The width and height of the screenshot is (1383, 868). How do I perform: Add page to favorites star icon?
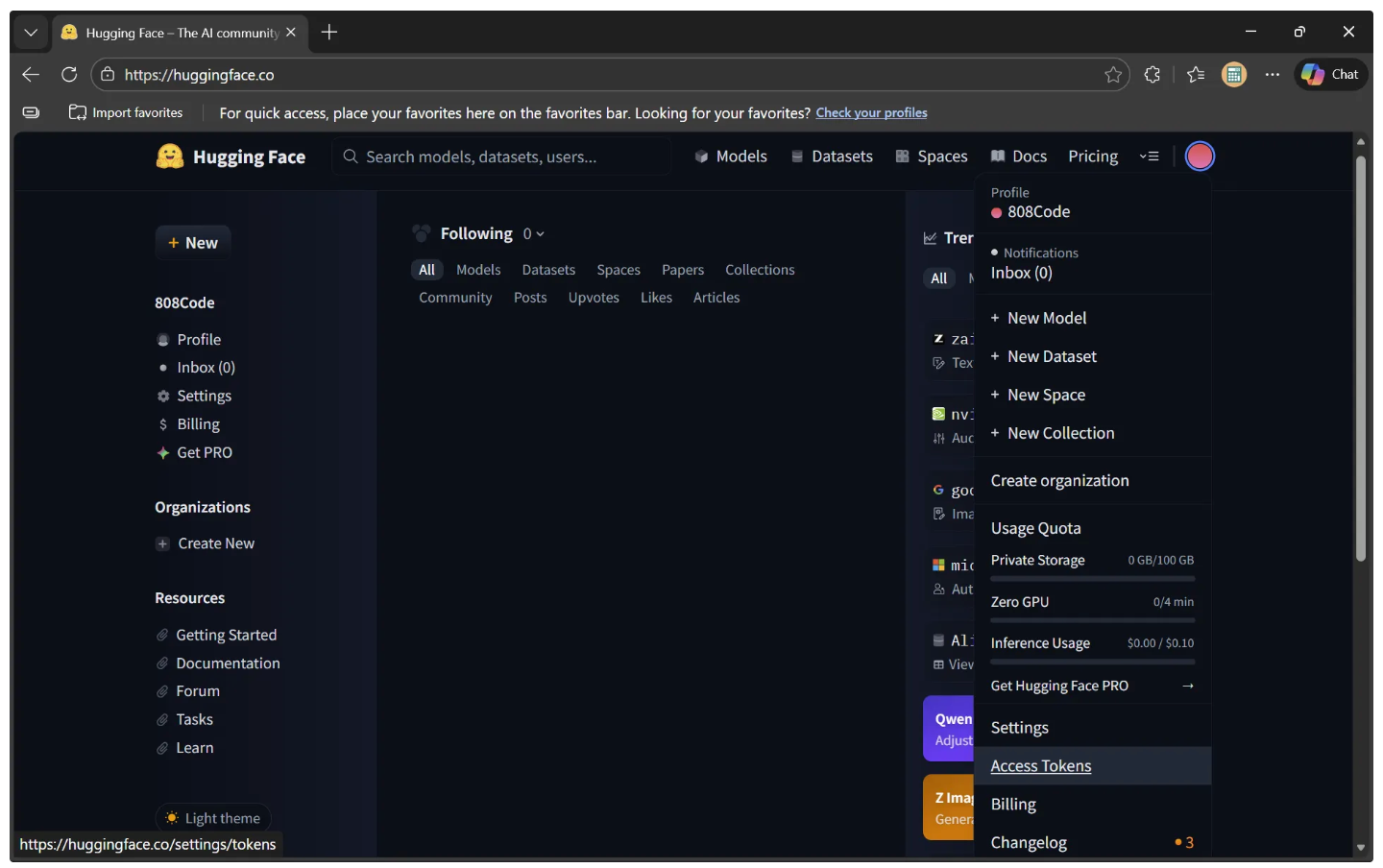pyautogui.click(x=1113, y=75)
